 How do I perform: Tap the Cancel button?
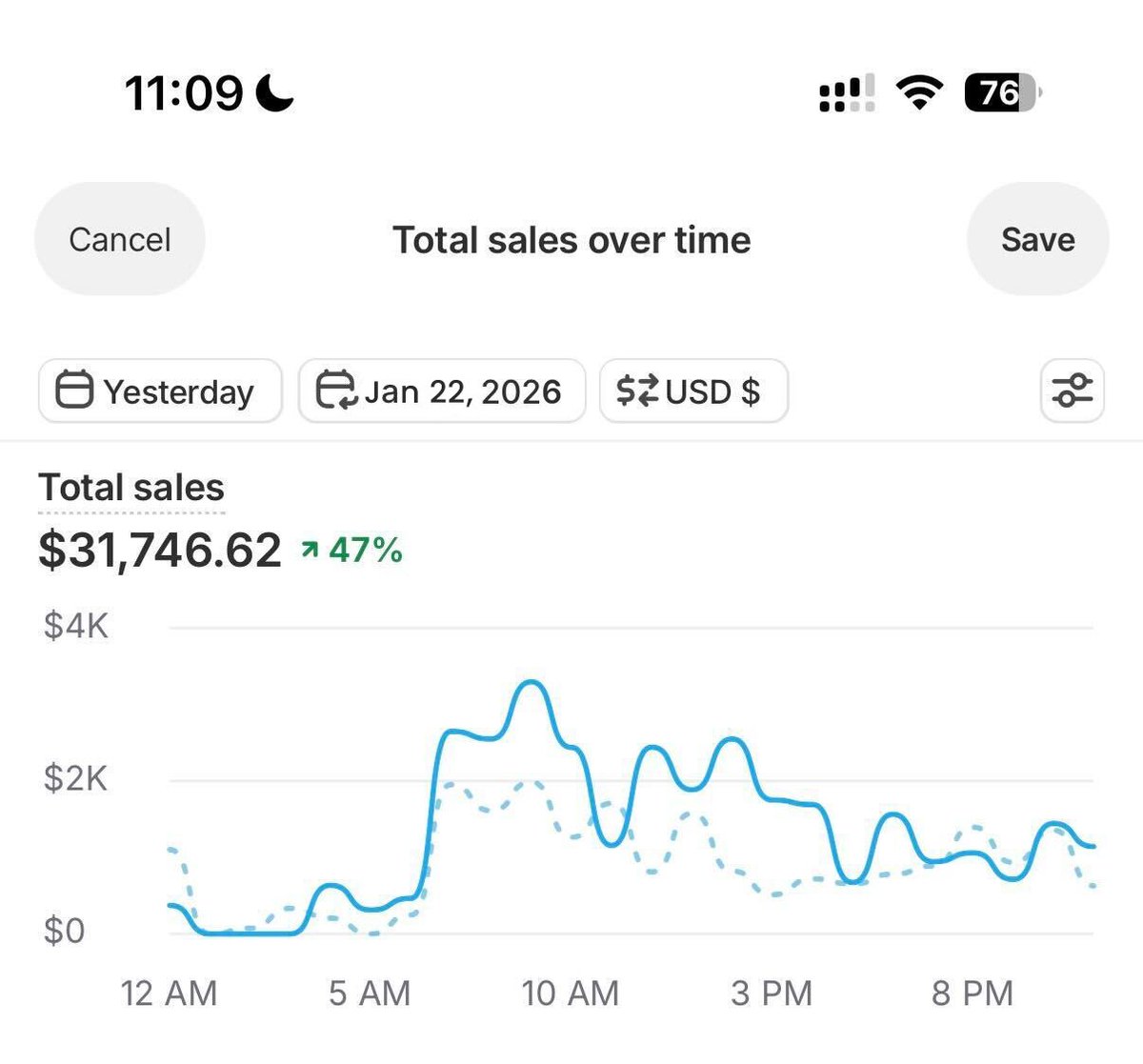[x=120, y=239]
